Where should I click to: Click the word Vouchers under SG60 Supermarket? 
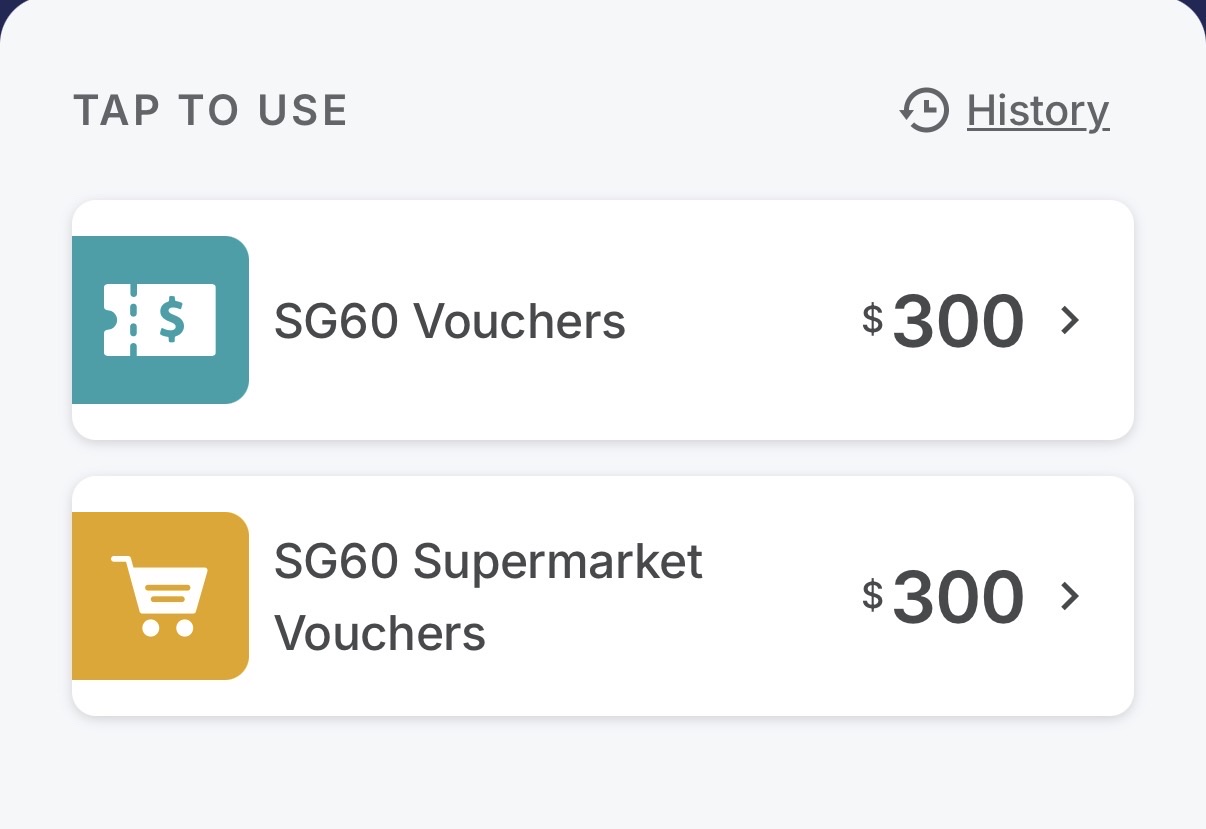(380, 633)
